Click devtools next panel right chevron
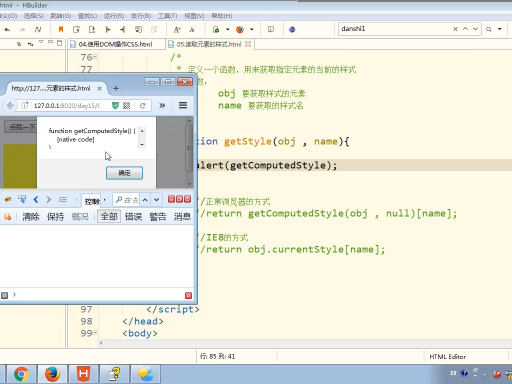Screen dimensions: 512x384 click(x=49, y=199)
